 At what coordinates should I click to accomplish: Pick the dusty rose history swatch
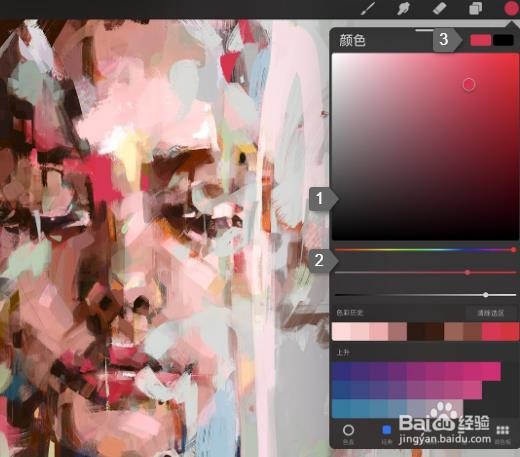point(398,331)
